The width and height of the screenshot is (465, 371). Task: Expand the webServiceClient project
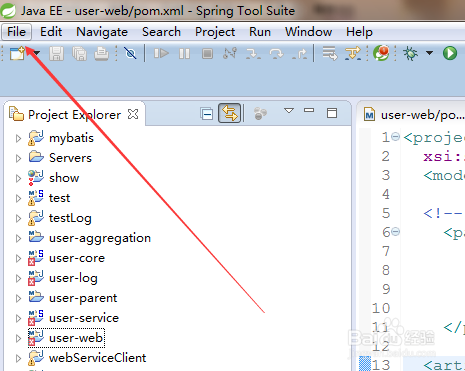pyautogui.click(x=18, y=358)
